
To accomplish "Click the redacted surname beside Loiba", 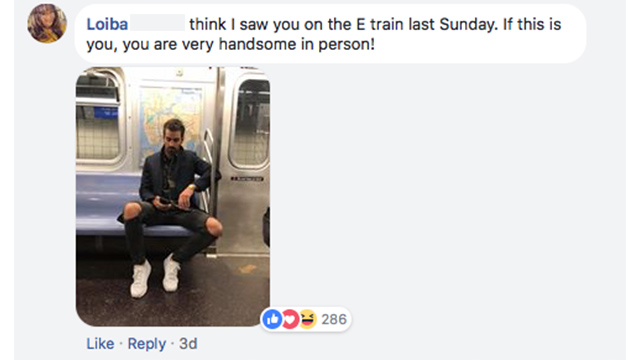I will coord(158,23).
